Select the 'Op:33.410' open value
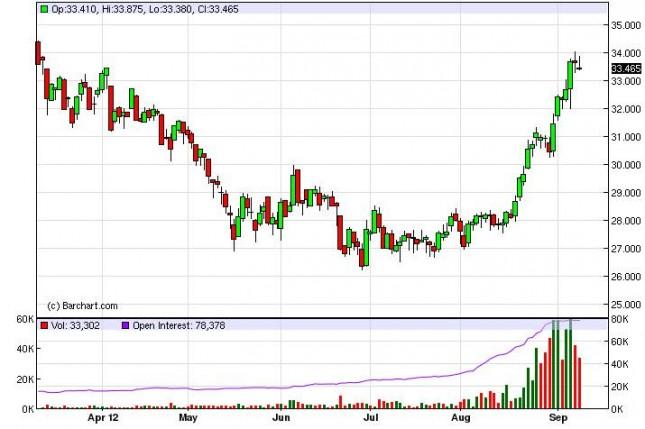This screenshot has height=429, width=645. (x=75, y=9)
